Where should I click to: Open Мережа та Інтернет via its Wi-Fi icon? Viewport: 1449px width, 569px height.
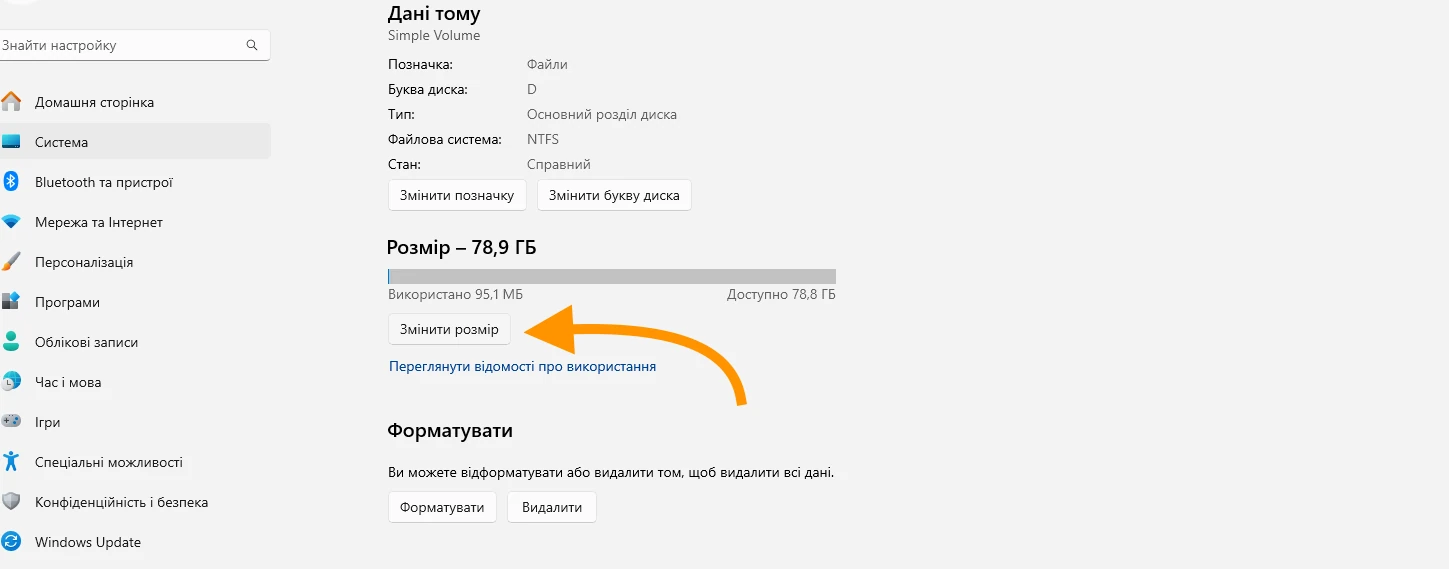coord(11,222)
